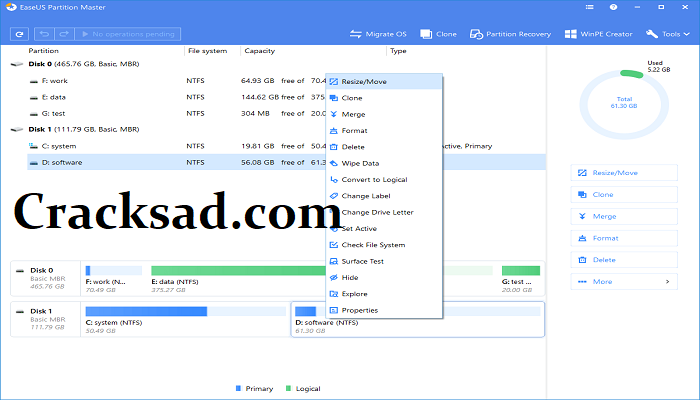Click Format button in right panel
700x400 pixels.
click(x=624, y=238)
